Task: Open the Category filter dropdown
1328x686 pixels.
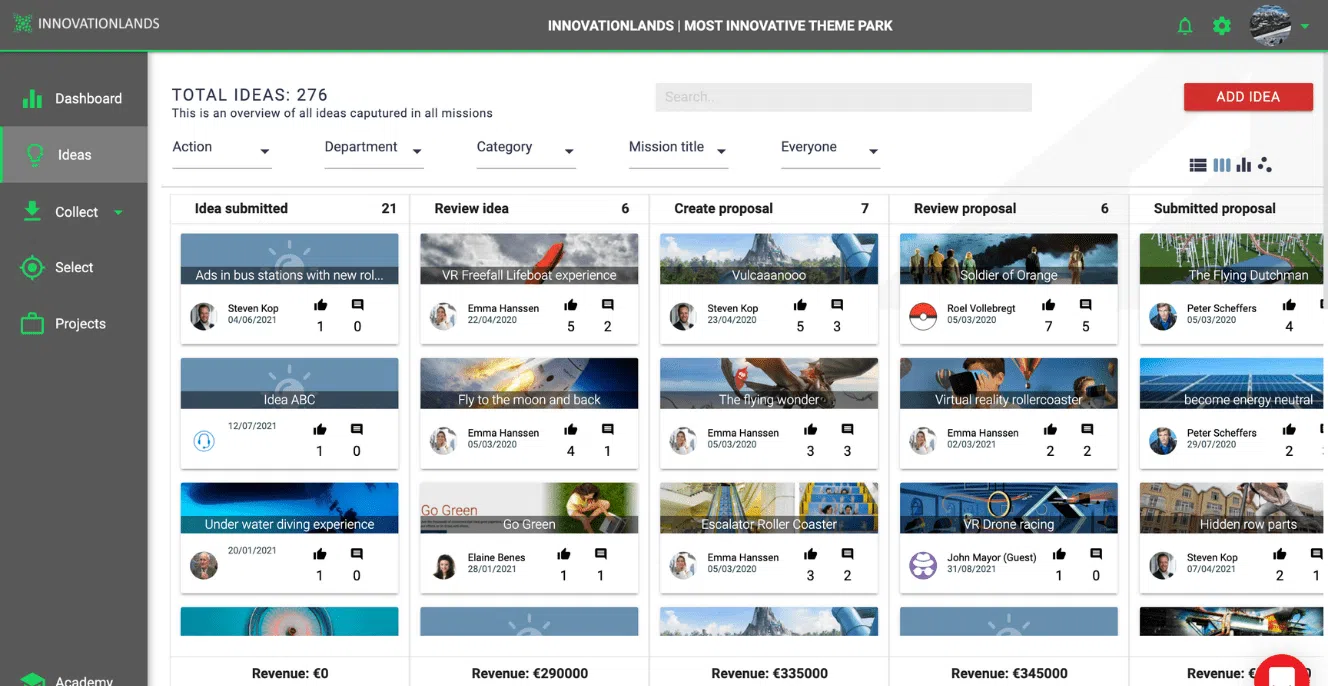Action: 526,149
